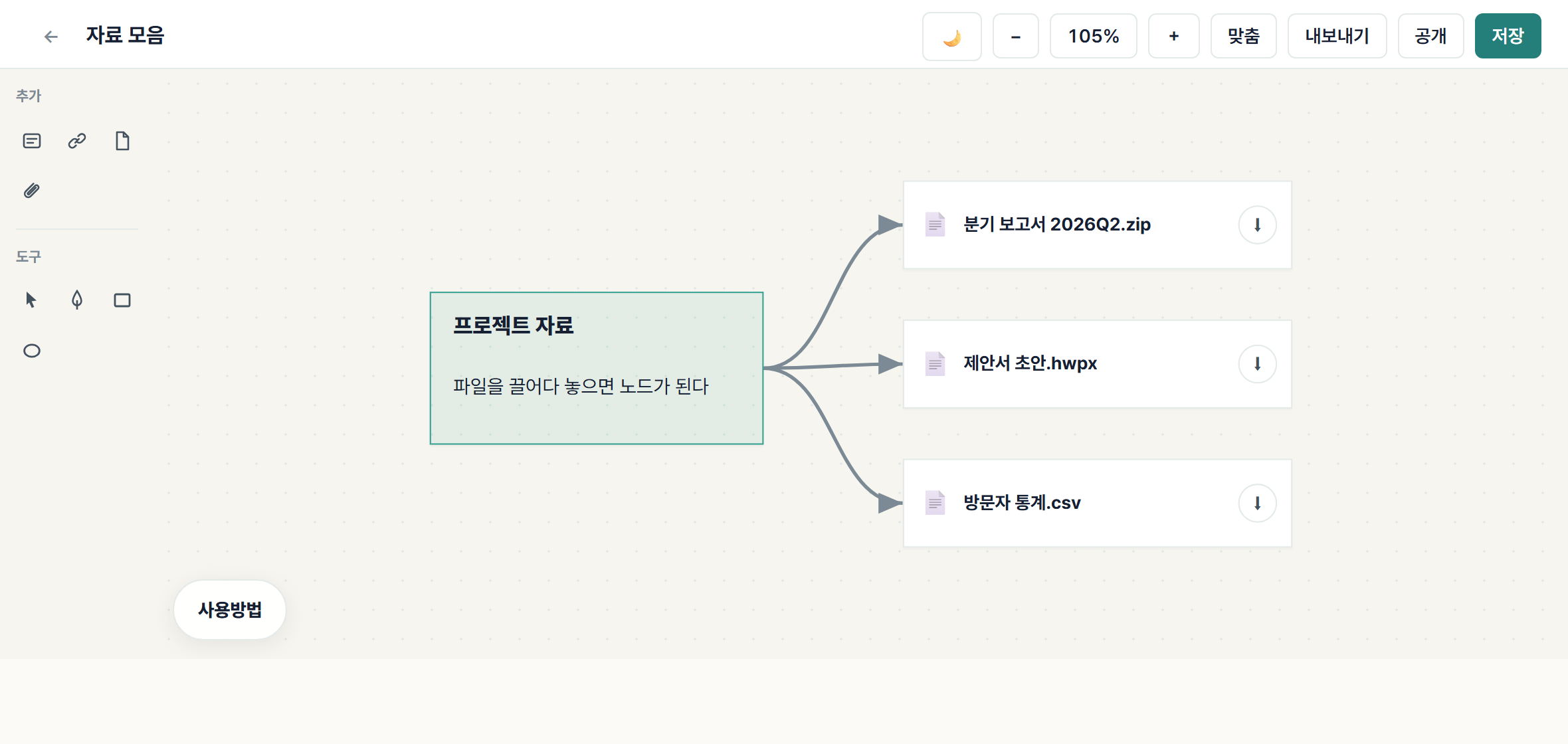Add a document page node
This screenshot has width=1568, height=744.
coord(122,141)
